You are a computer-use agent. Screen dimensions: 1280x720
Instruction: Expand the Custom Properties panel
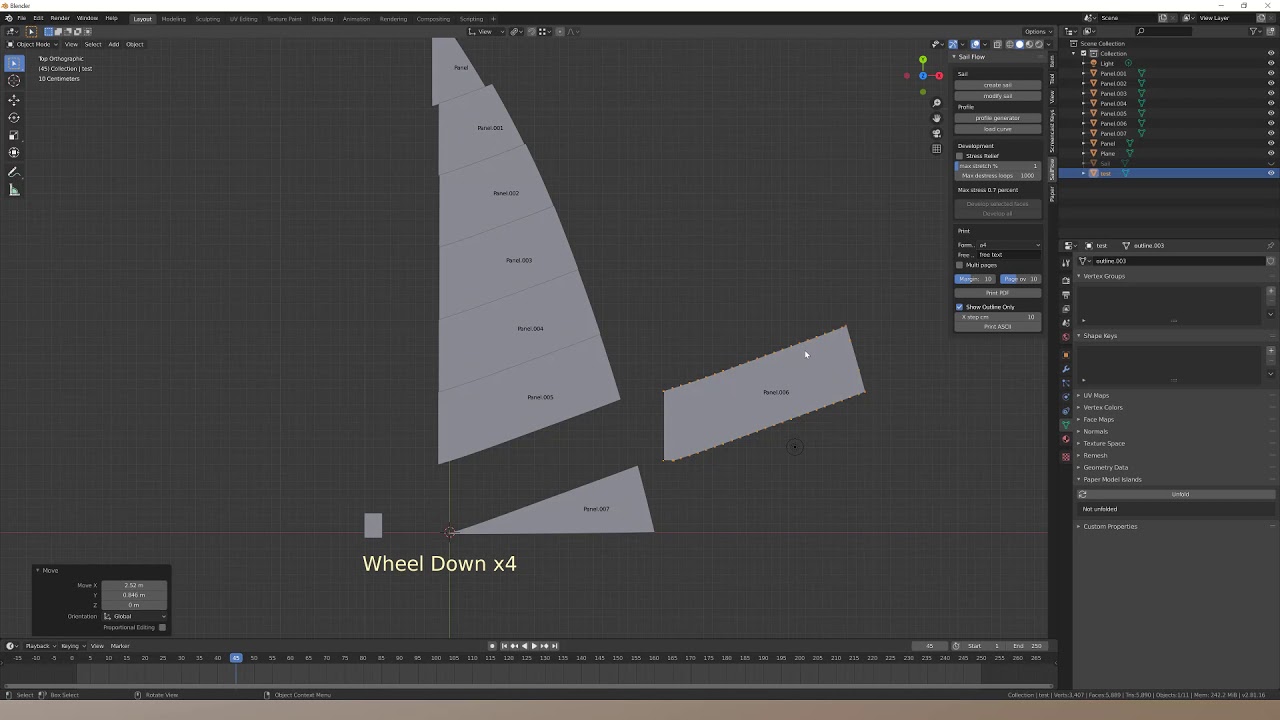coord(1110,526)
